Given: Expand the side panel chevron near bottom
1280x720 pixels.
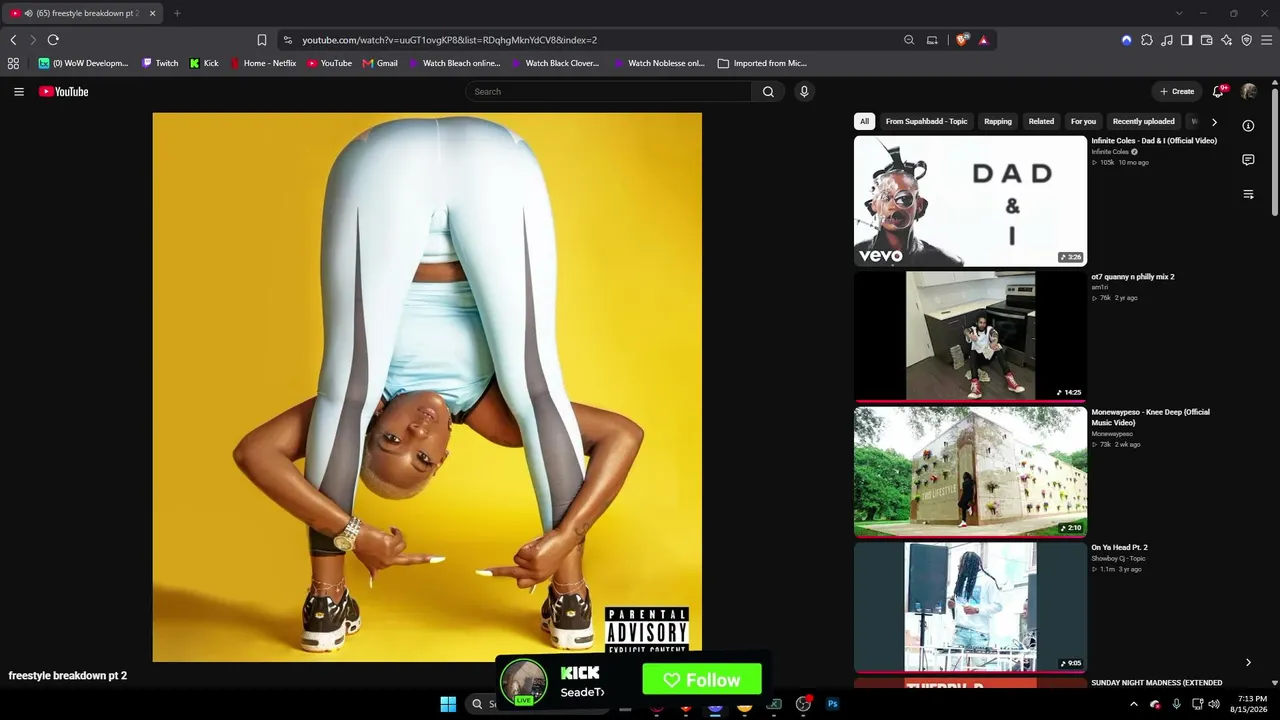Looking at the screenshot, I should pyautogui.click(x=1248, y=662).
